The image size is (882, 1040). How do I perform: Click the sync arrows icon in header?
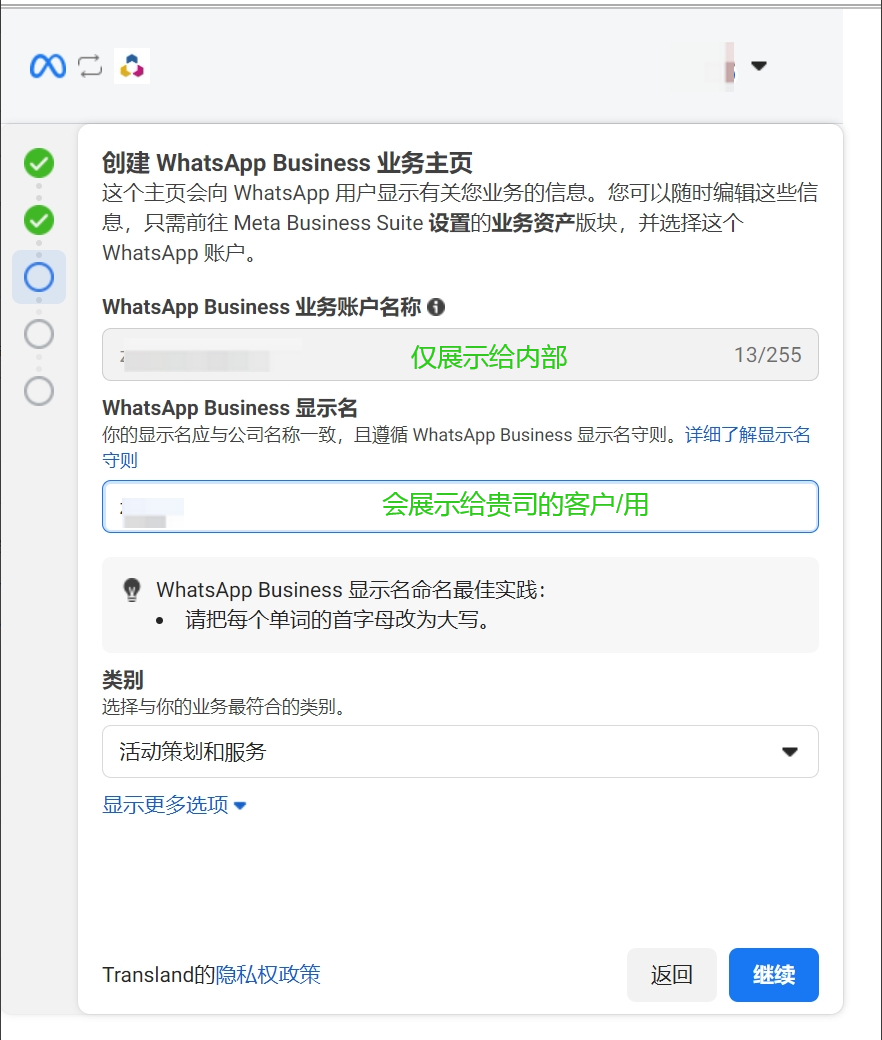click(90, 66)
